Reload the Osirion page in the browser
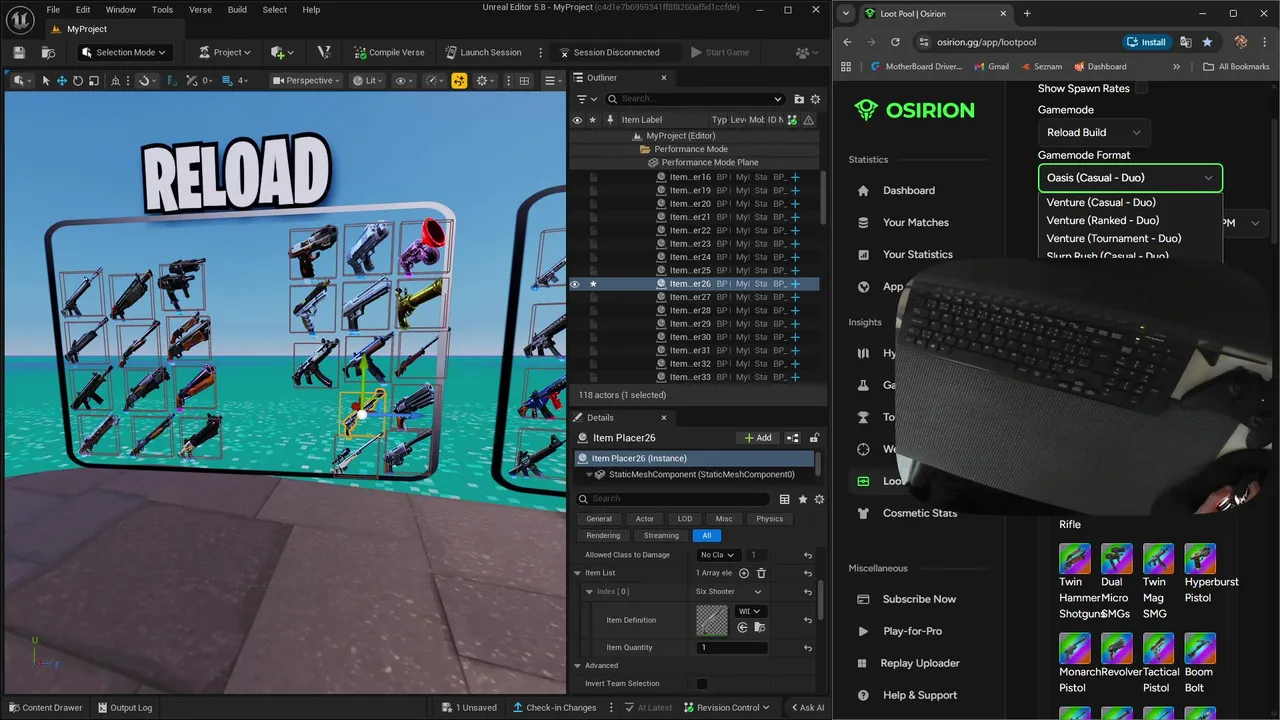The height and width of the screenshot is (720, 1280). 895,42
